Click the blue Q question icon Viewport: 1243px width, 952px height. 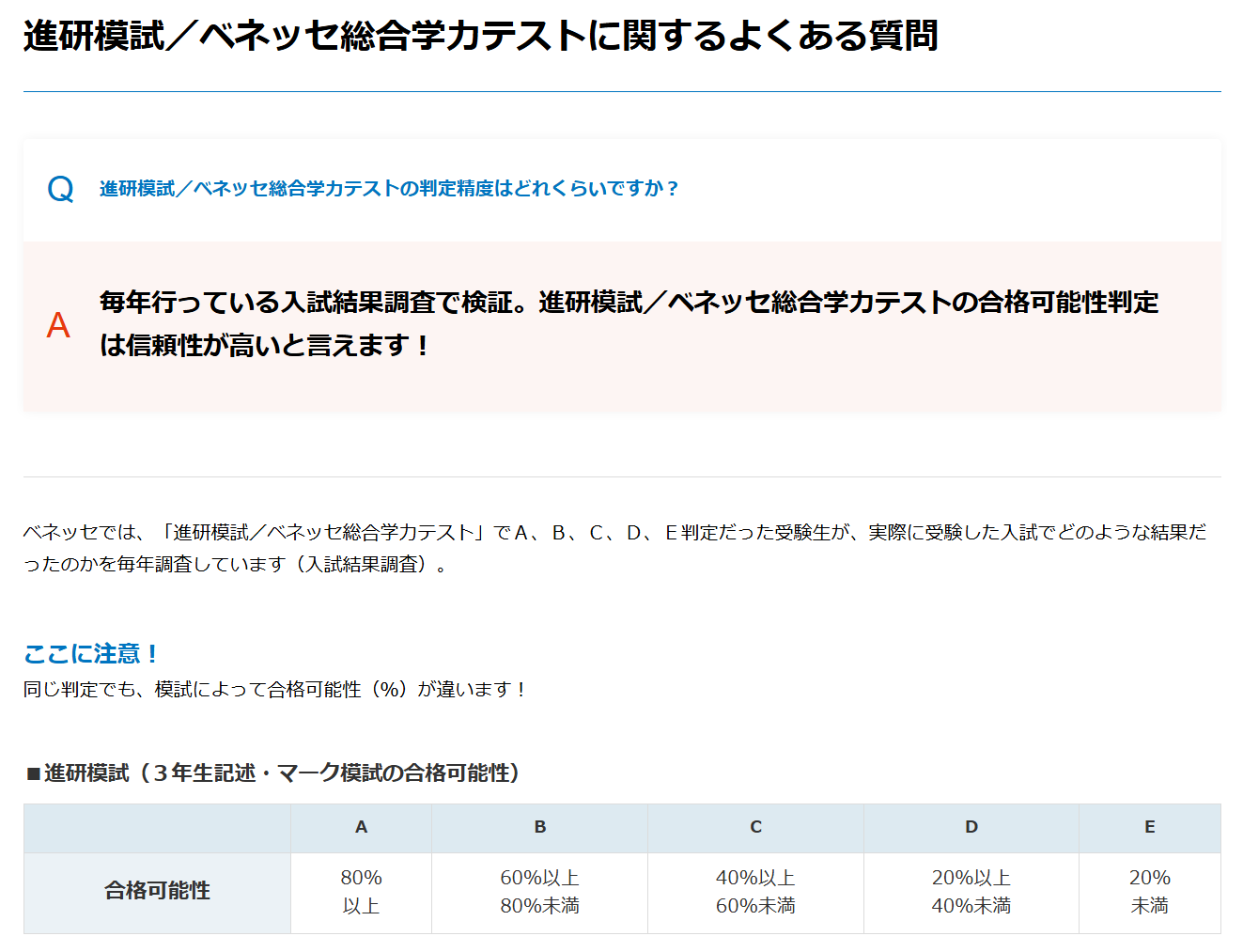(60, 190)
